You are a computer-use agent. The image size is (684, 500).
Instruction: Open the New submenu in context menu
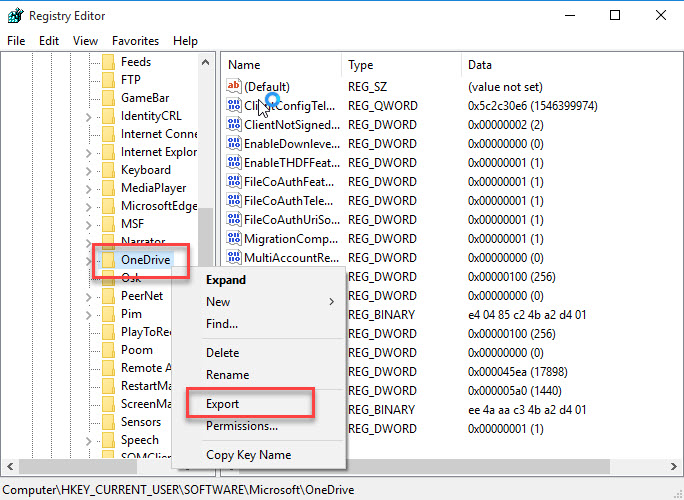pos(259,301)
